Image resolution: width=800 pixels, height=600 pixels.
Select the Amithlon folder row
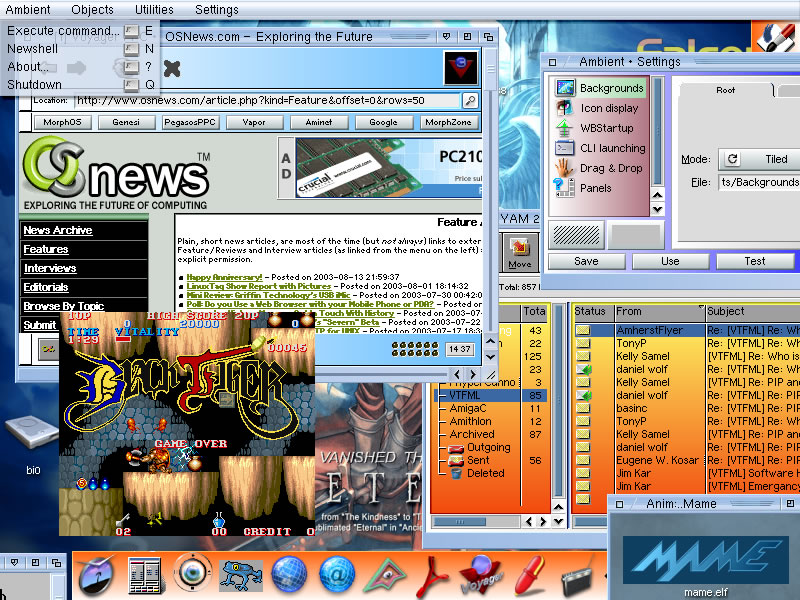tap(490, 421)
